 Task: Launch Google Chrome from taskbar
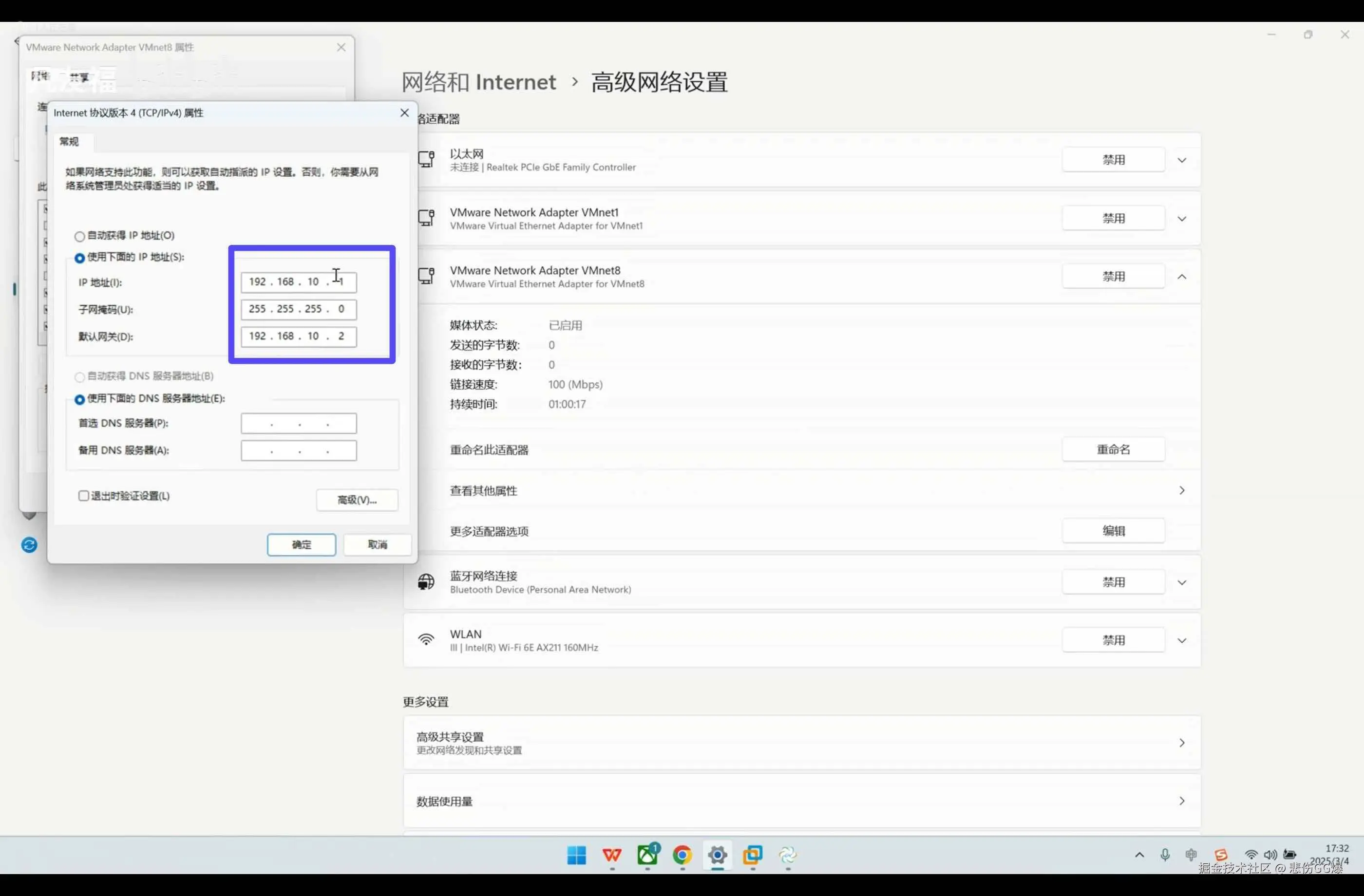[682, 855]
